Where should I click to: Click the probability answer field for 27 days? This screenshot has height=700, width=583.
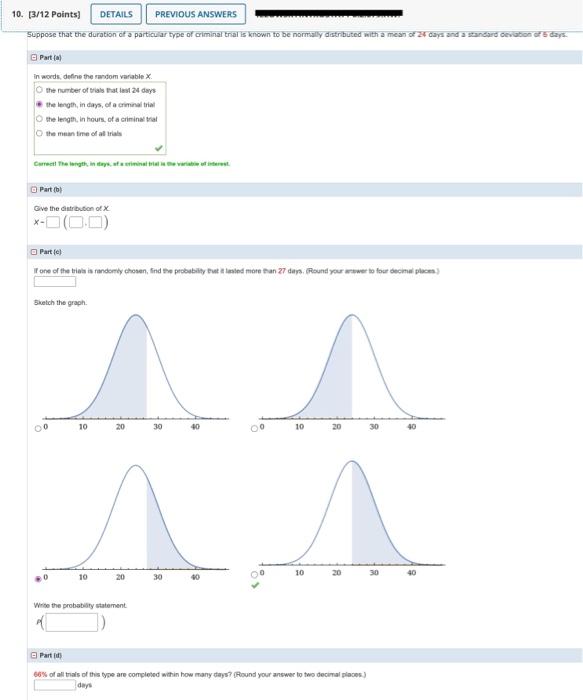pyautogui.click(x=55, y=281)
